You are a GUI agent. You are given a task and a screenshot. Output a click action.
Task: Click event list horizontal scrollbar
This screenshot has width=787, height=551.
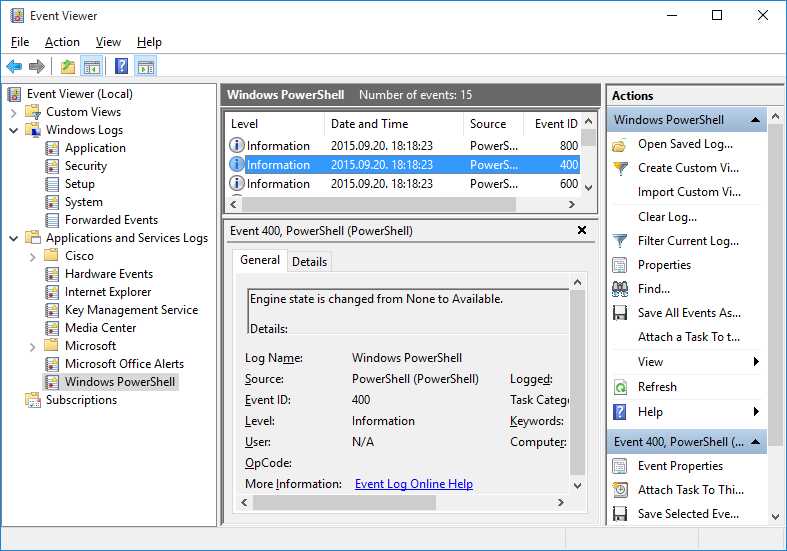click(379, 204)
